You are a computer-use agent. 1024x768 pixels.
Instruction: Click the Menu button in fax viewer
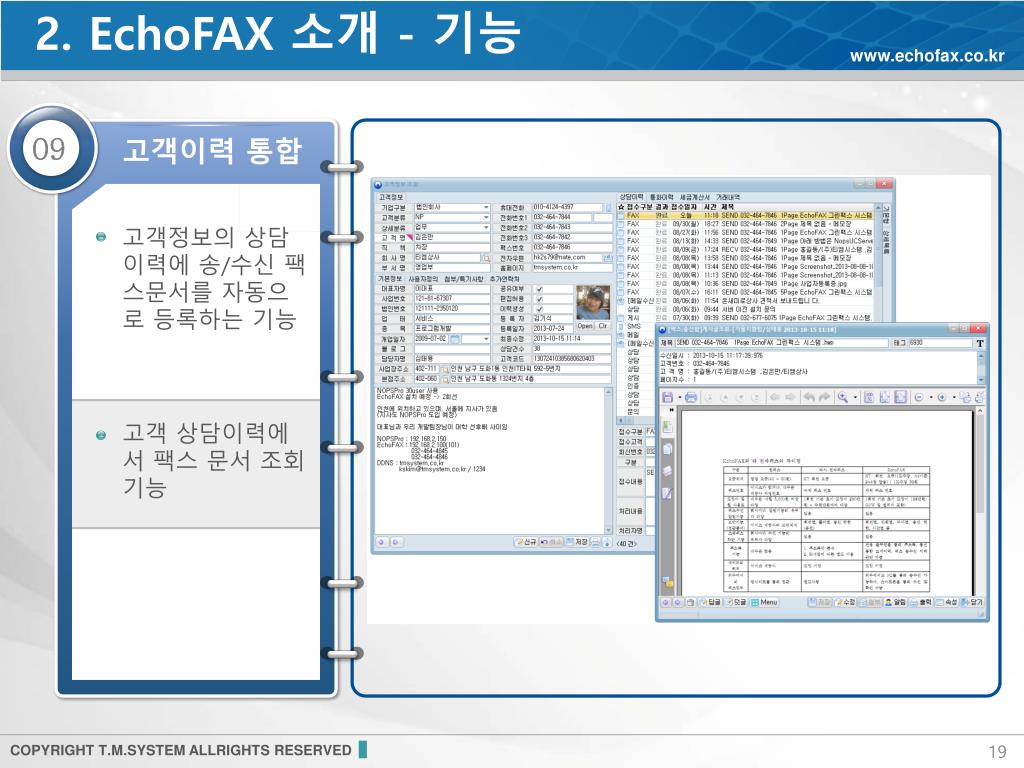tap(764, 602)
